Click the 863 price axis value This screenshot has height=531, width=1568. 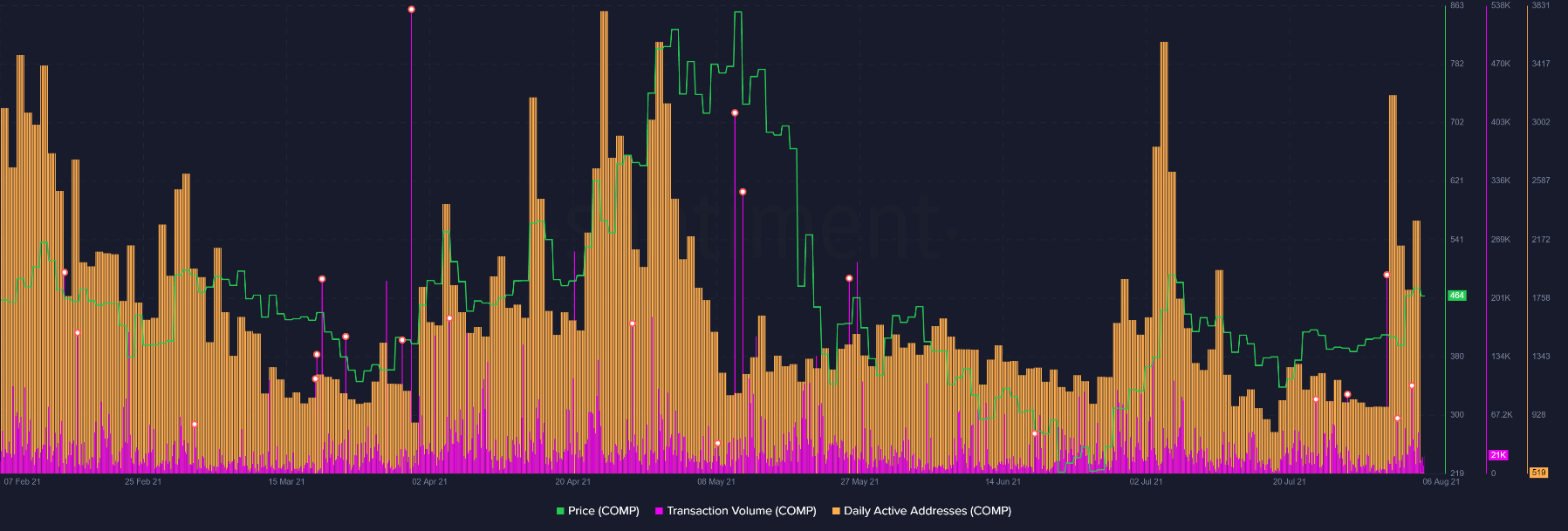pyautogui.click(x=1457, y=5)
